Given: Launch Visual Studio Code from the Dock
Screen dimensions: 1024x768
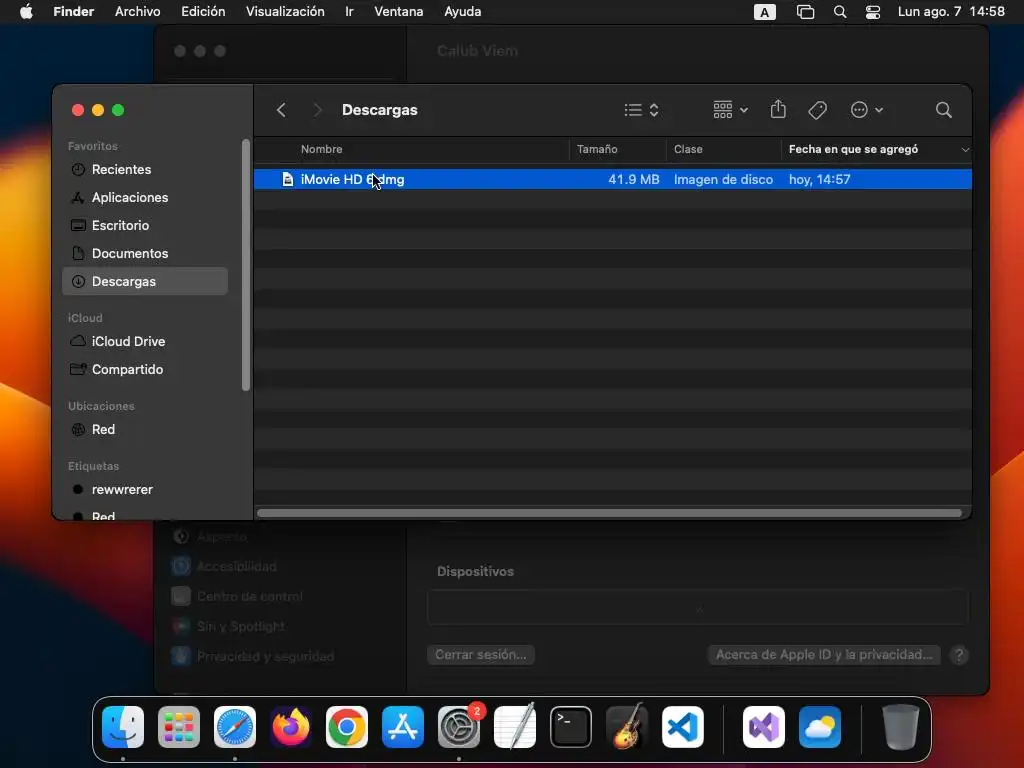Looking at the screenshot, I should 683,727.
